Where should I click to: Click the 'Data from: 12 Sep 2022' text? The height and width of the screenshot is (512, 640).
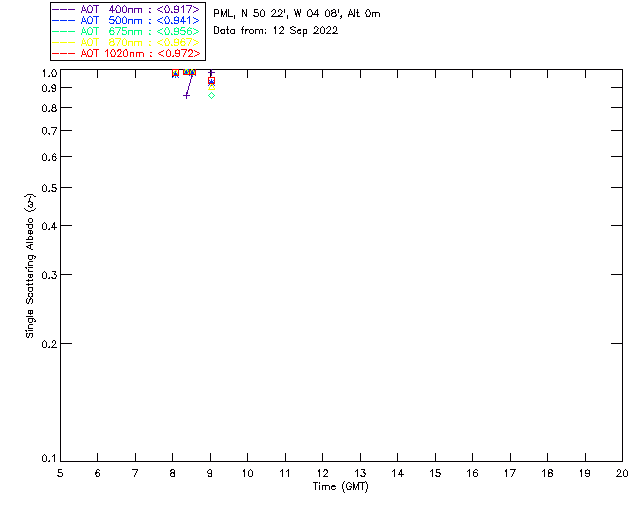click(x=276, y=31)
